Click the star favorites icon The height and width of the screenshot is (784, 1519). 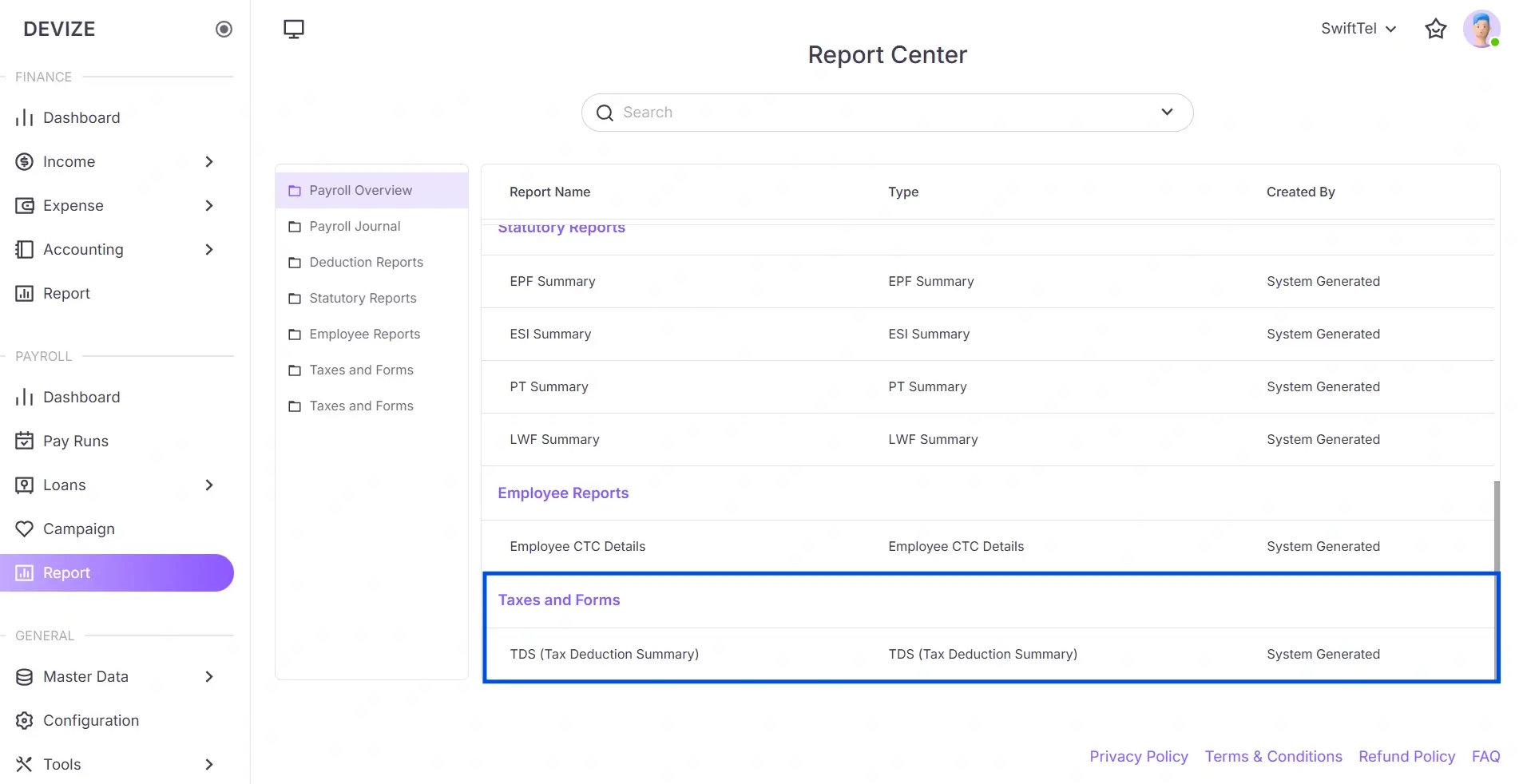(x=1436, y=29)
